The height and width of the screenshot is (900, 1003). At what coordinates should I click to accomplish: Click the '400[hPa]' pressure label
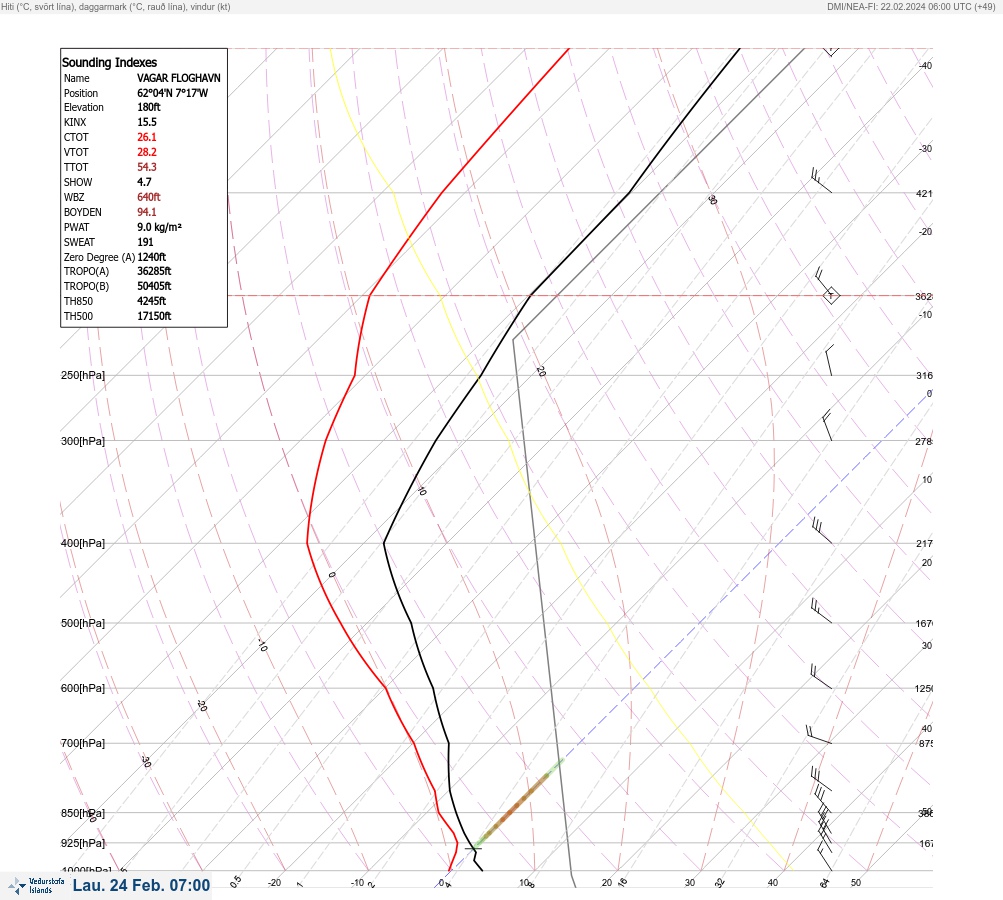[x=83, y=543]
